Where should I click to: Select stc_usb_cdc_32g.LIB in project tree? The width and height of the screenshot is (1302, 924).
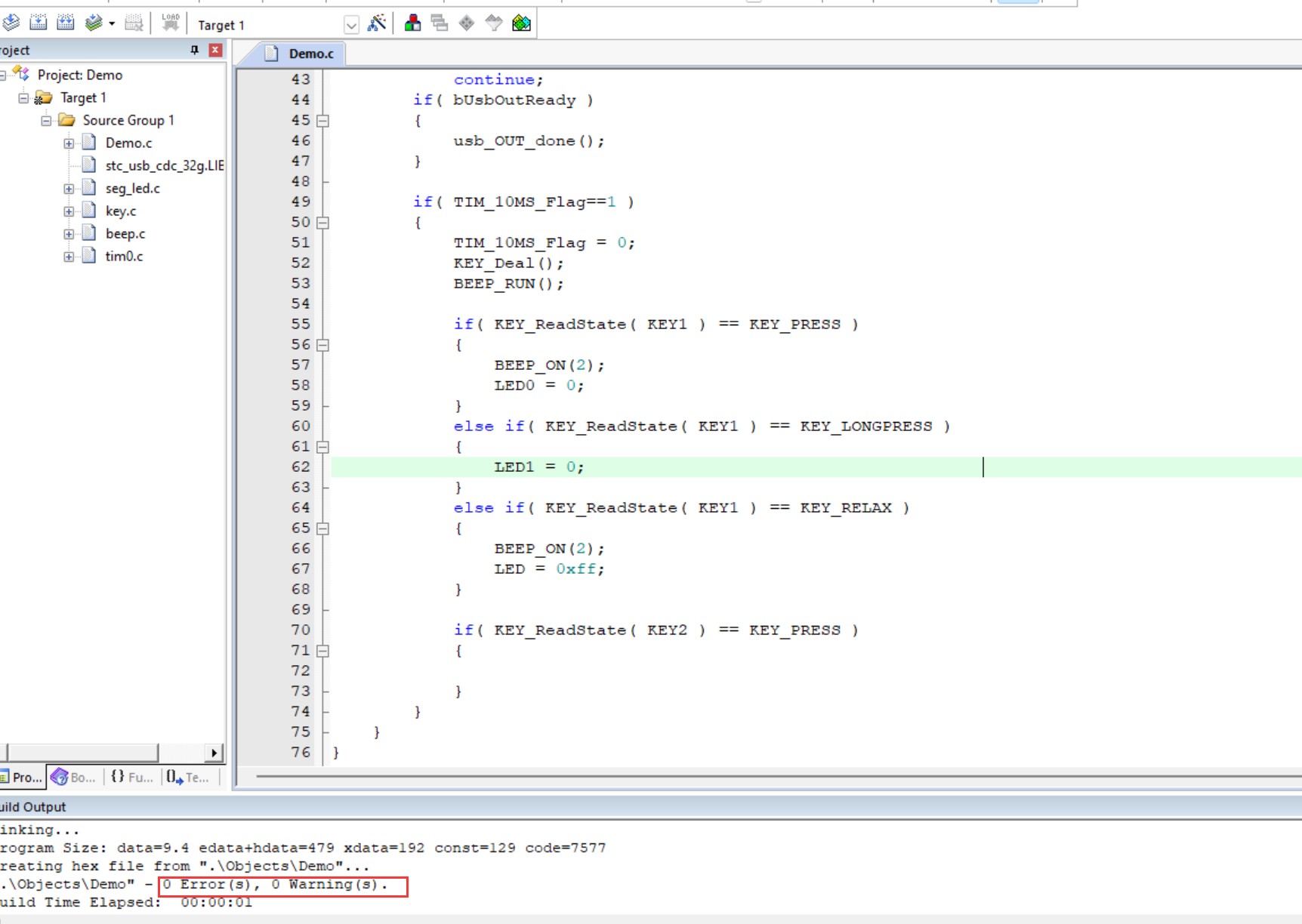tap(165, 165)
